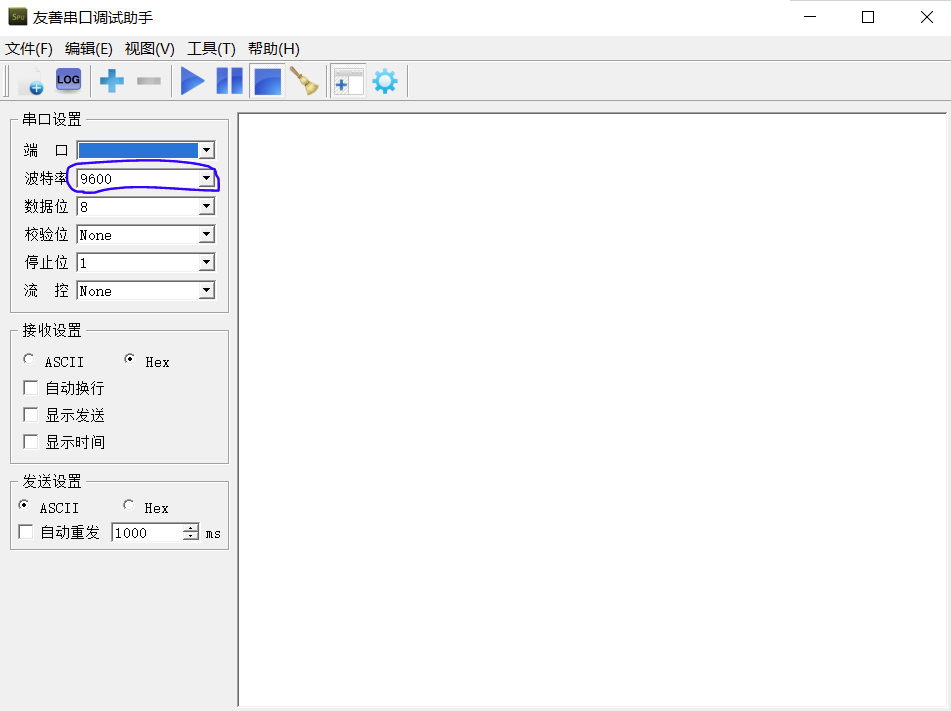The width and height of the screenshot is (951, 711).
Task: Click the new file icon in toolbar
Action: pos(31,81)
